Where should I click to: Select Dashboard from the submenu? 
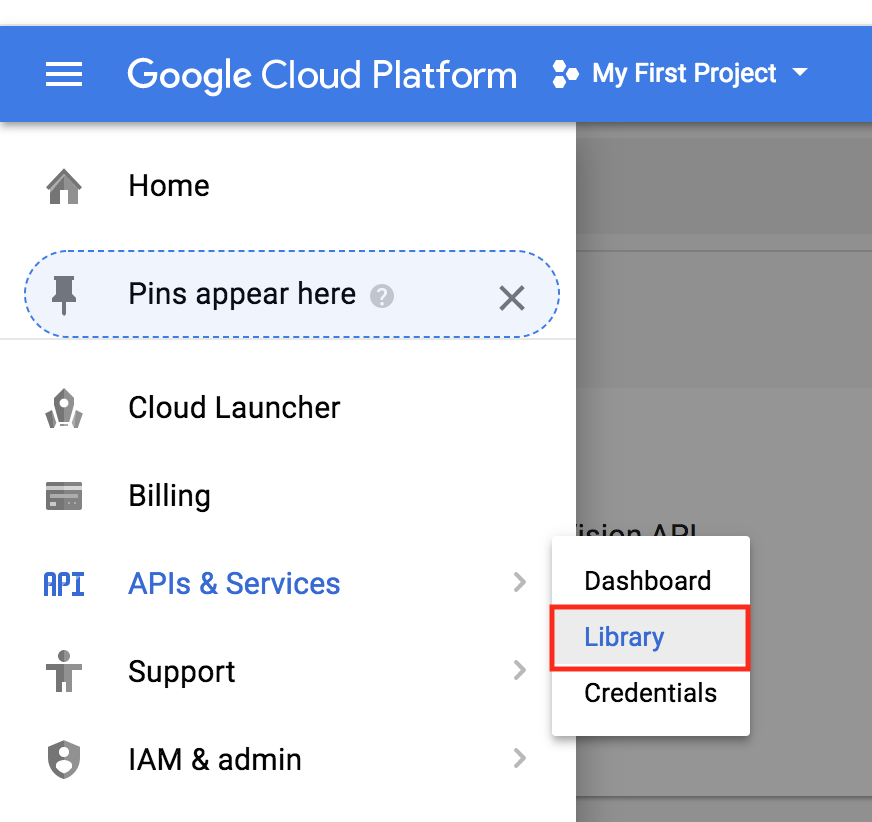648,581
